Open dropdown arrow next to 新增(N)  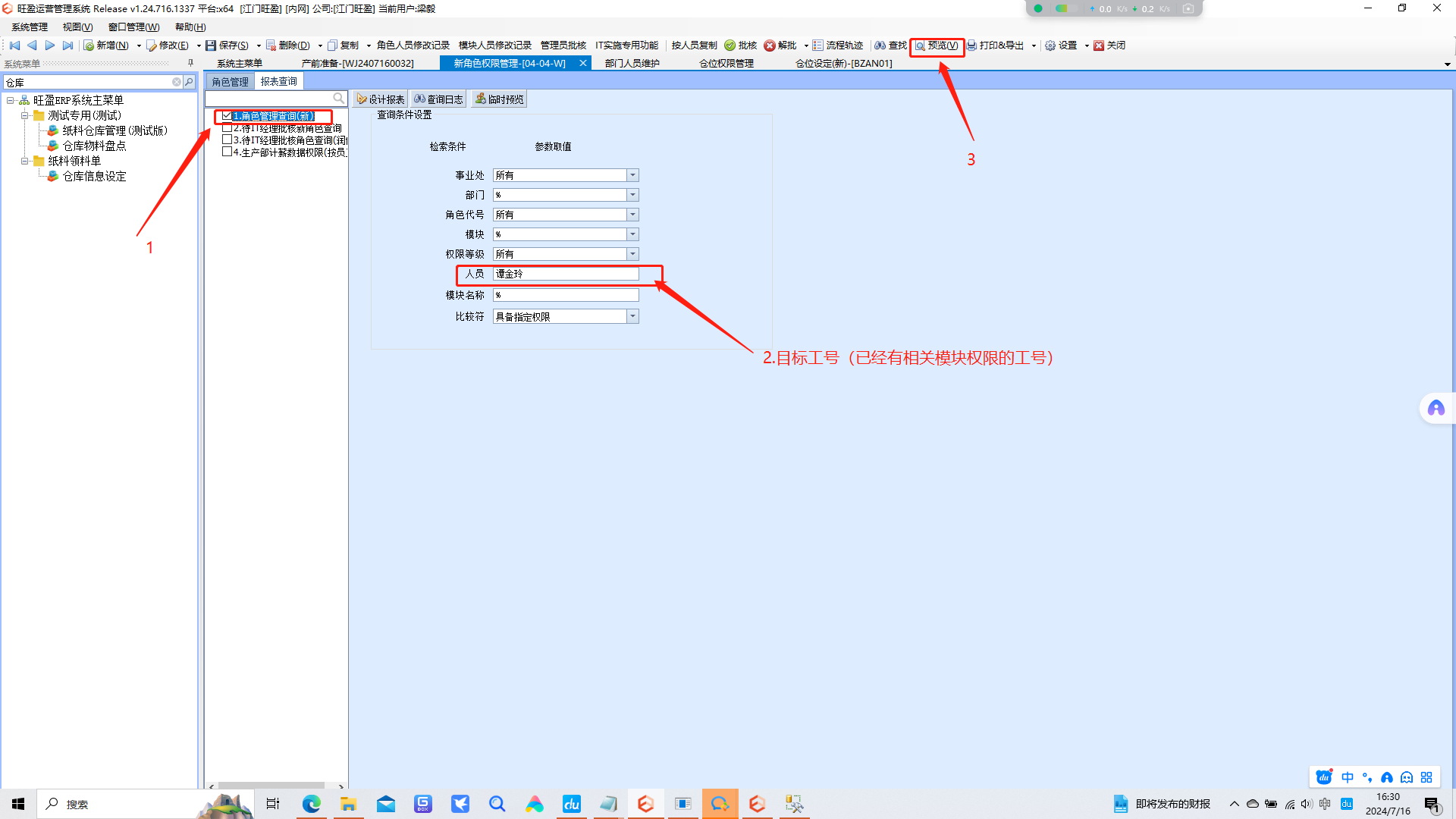(x=139, y=45)
